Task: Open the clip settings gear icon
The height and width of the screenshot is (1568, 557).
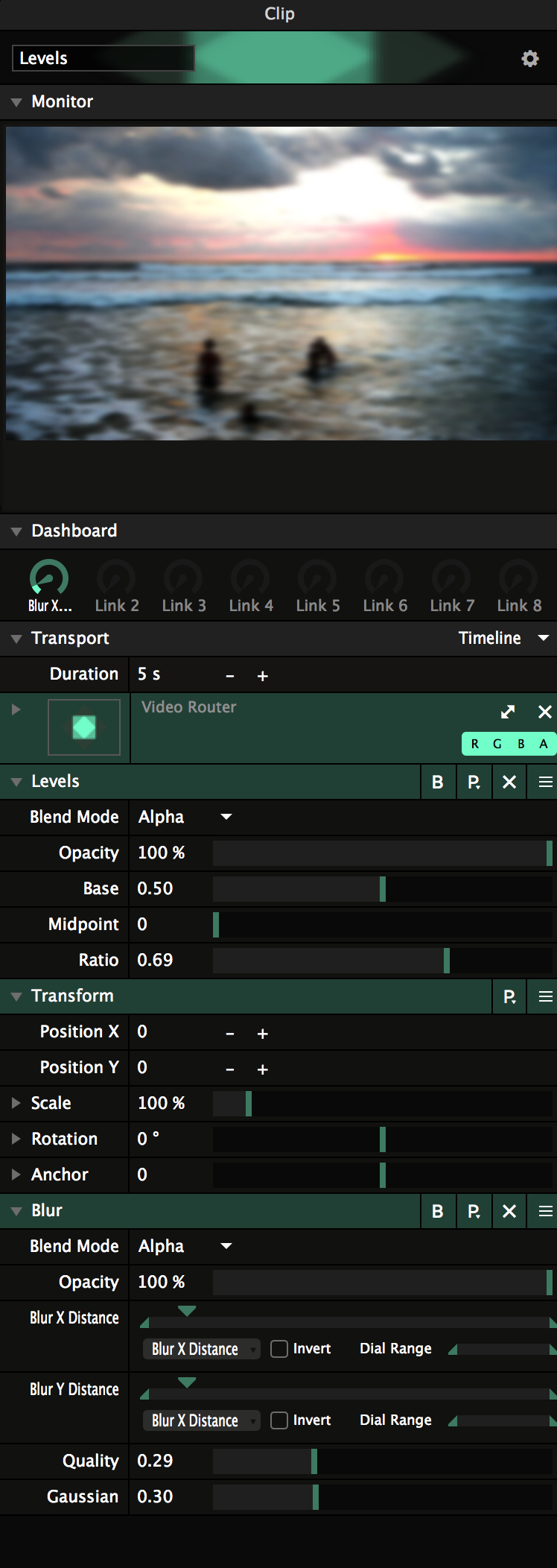Action: (x=529, y=59)
